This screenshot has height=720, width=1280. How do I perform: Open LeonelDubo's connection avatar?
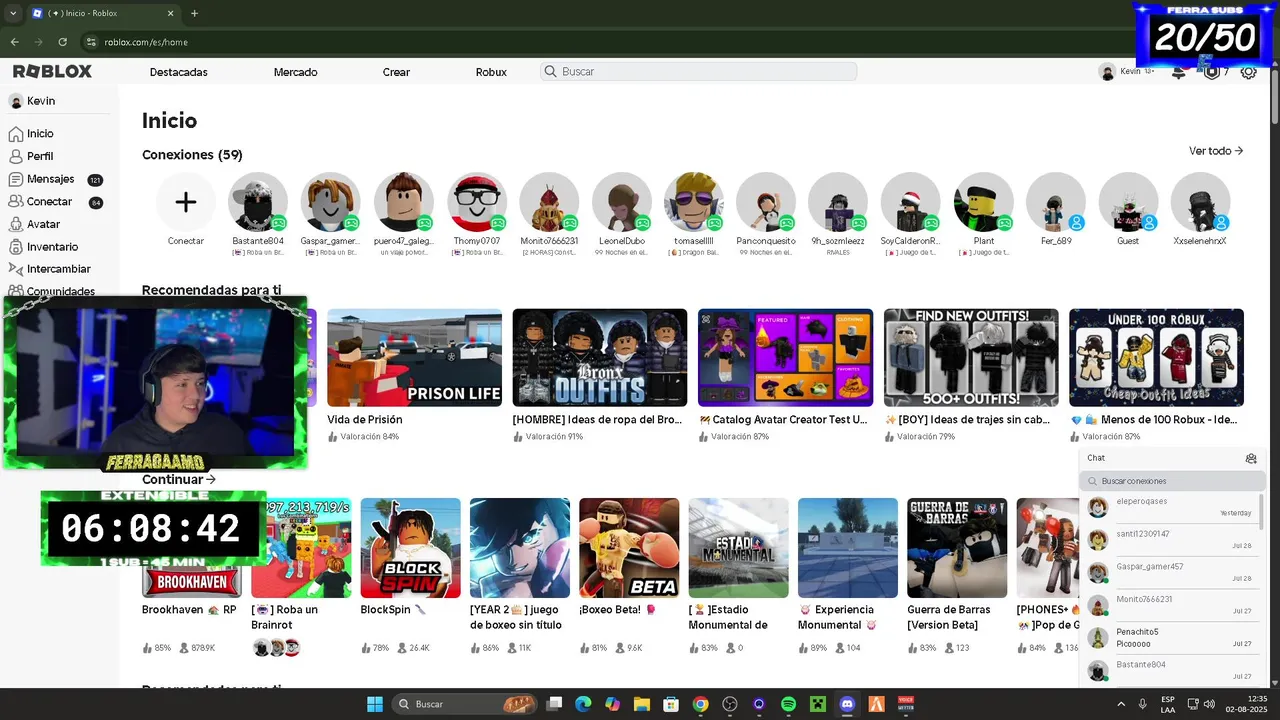pos(622,202)
